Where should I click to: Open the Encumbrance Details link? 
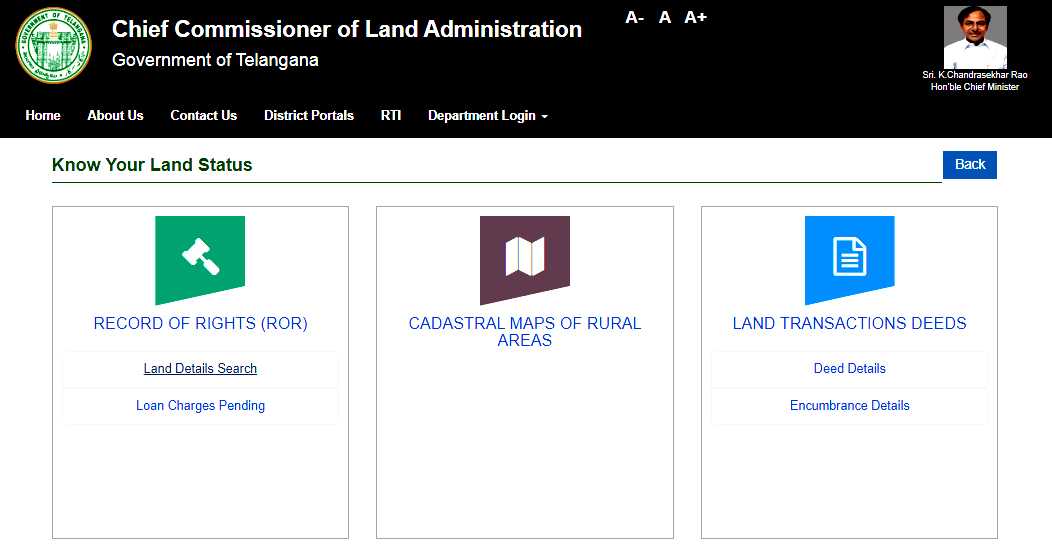click(x=849, y=405)
